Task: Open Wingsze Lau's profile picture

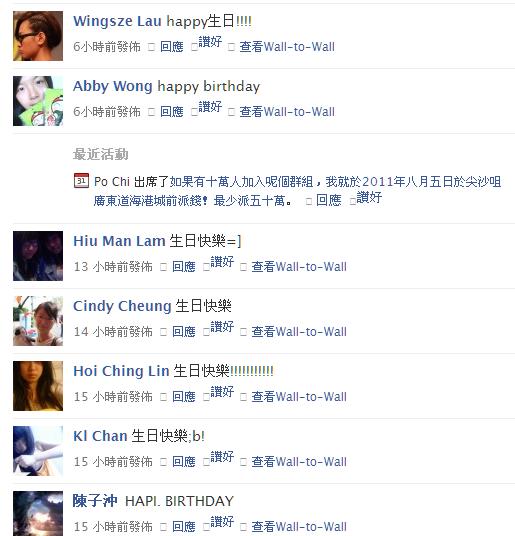Action: [38, 36]
